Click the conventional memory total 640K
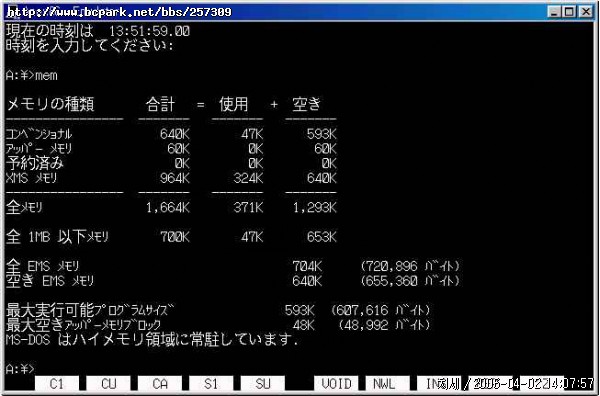Image resolution: width=600 pixels, height=396 pixels. tap(175, 134)
